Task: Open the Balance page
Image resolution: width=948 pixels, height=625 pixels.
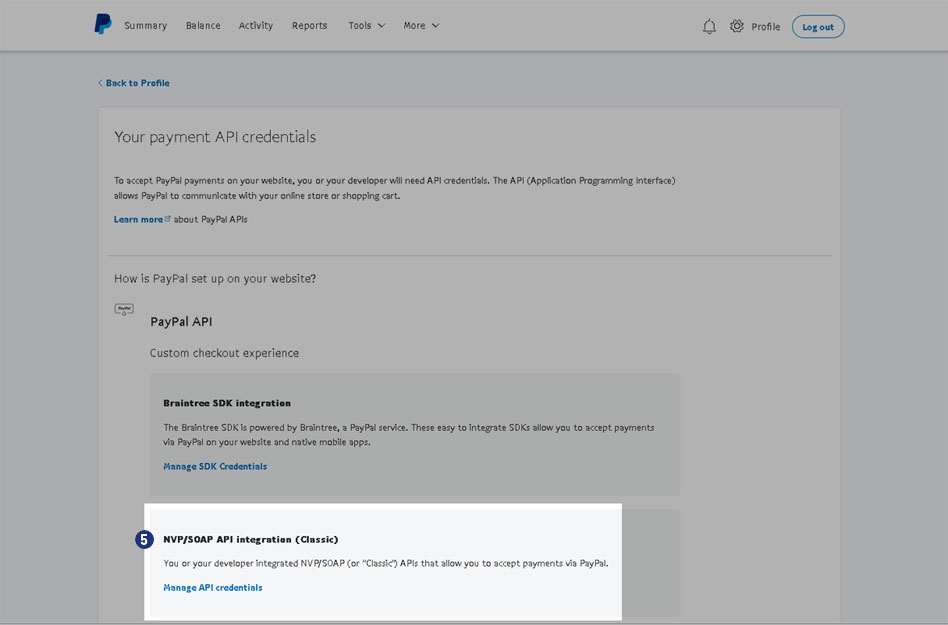Action: coord(203,26)
